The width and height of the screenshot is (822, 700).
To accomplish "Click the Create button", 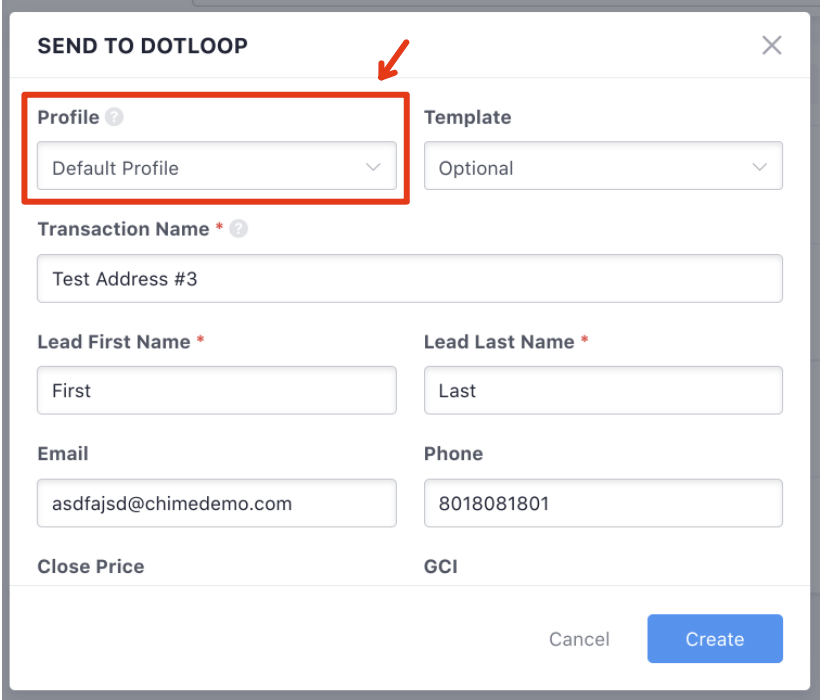I will click(x=715, y=639).
